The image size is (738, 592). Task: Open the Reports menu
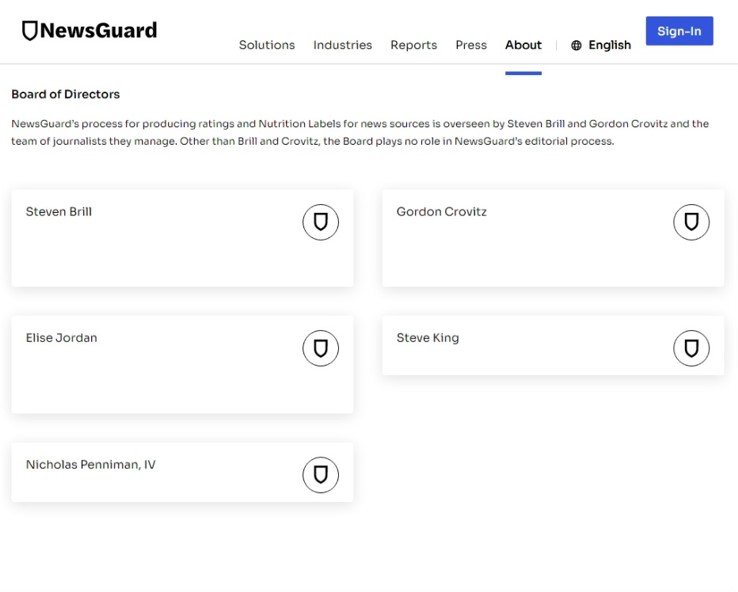click(x=414, y=45)
